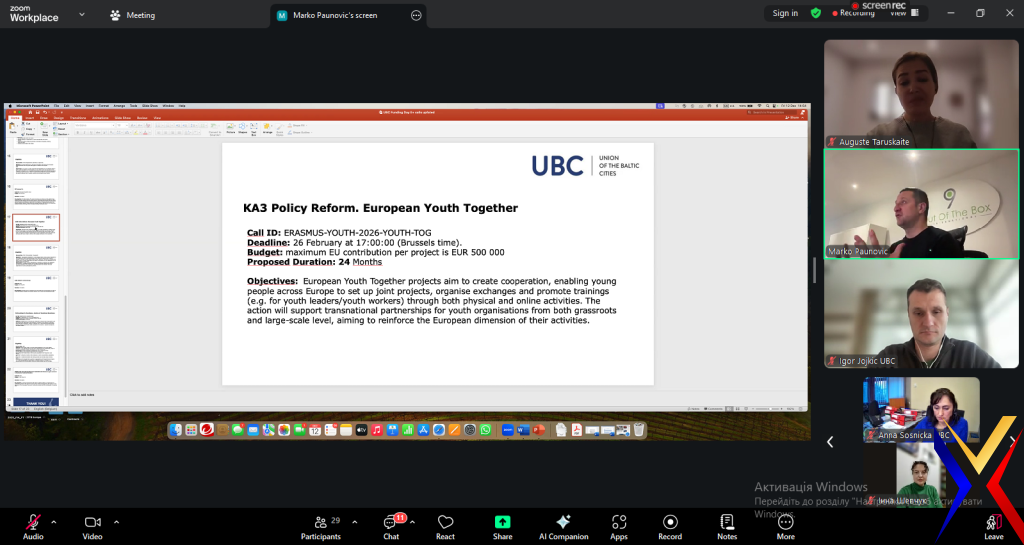Viewport: 1024px width, 545px height.
Task: Open the Zoom Workplace dropdown arrow
Action: [x=80, y=15]
